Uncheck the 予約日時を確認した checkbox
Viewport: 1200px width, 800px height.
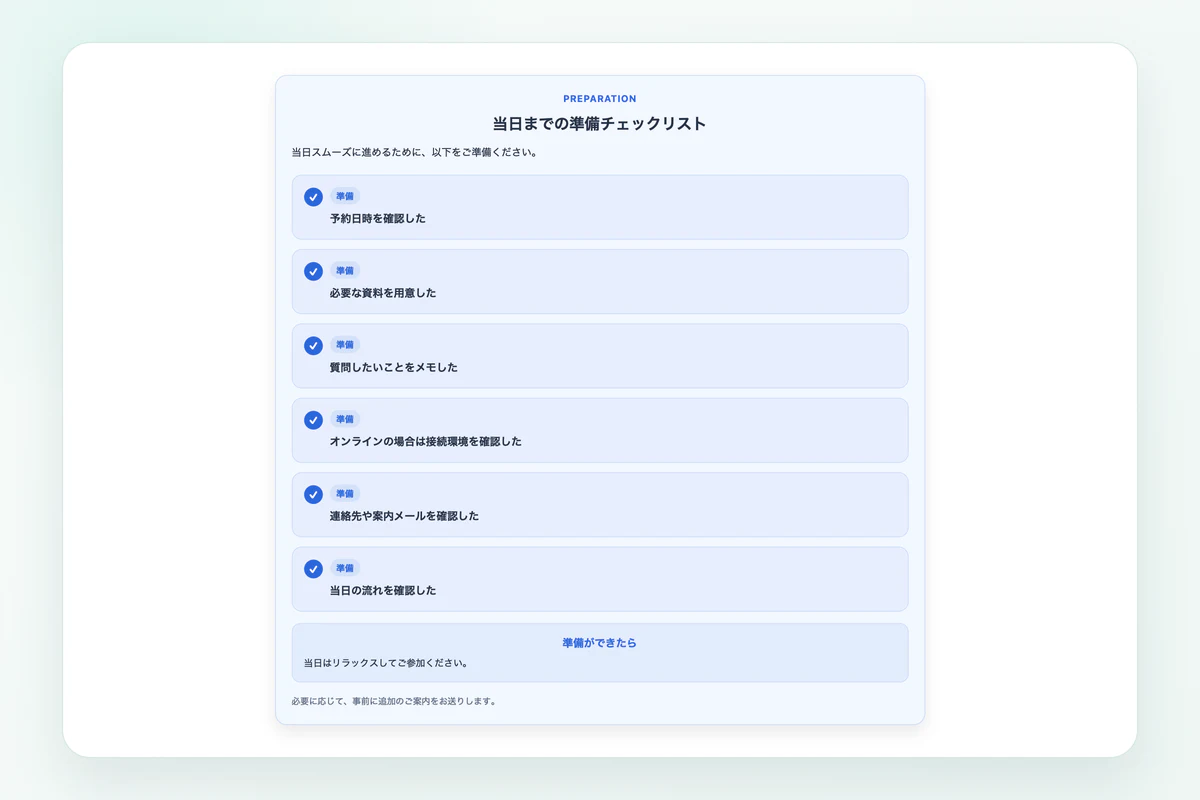point(313,197)
